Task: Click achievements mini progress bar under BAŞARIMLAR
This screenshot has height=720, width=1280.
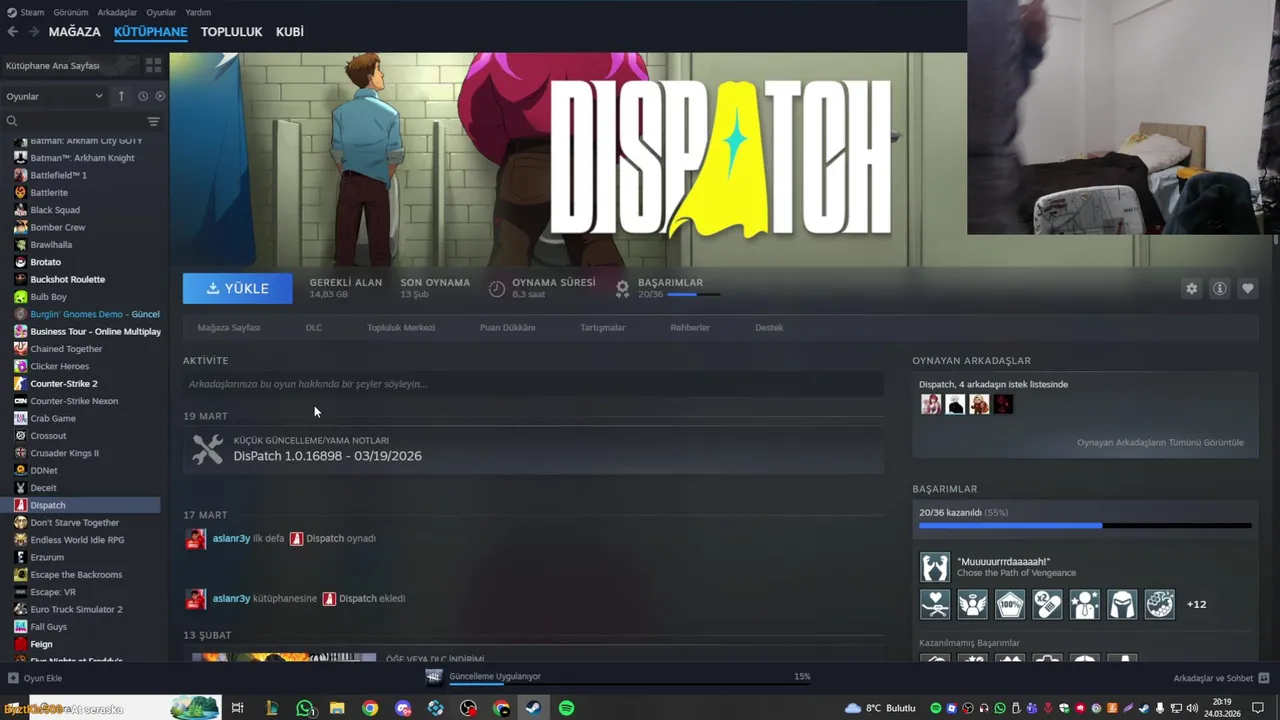Action: (693, 294)
